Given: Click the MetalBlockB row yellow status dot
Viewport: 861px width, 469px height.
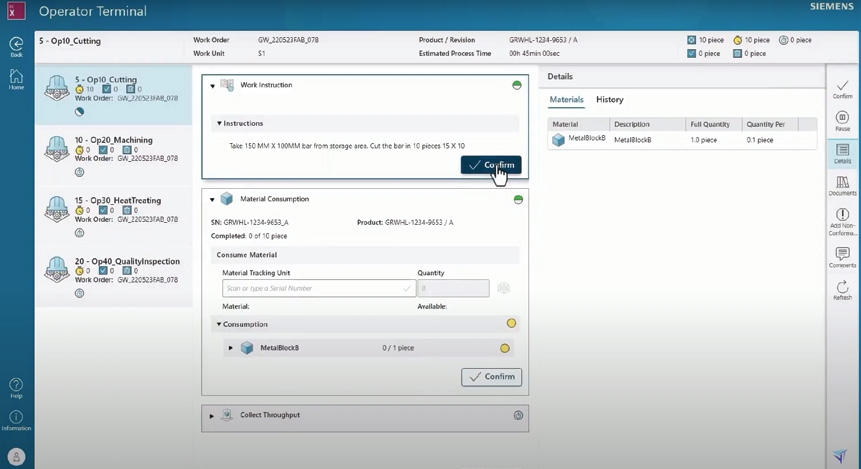Looking at the screenshot, I should click(505, 348).
